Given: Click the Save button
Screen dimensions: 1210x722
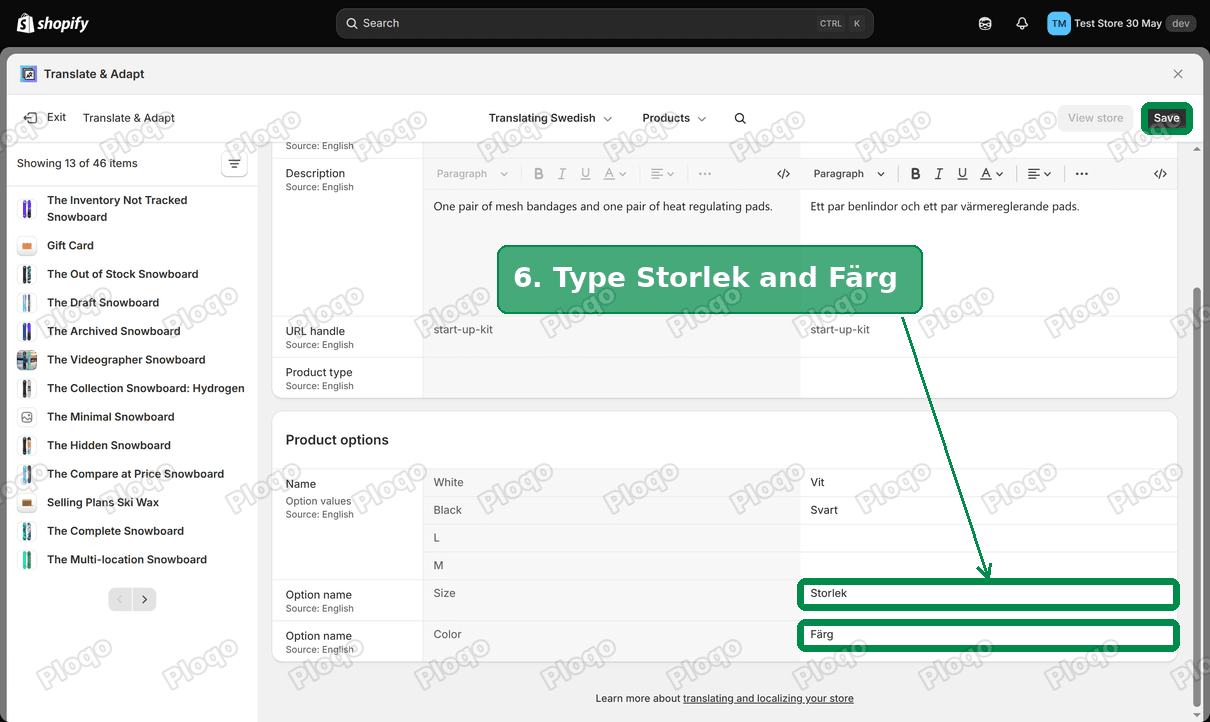Looking at the screenshot, I should (x=1167, y=118).
